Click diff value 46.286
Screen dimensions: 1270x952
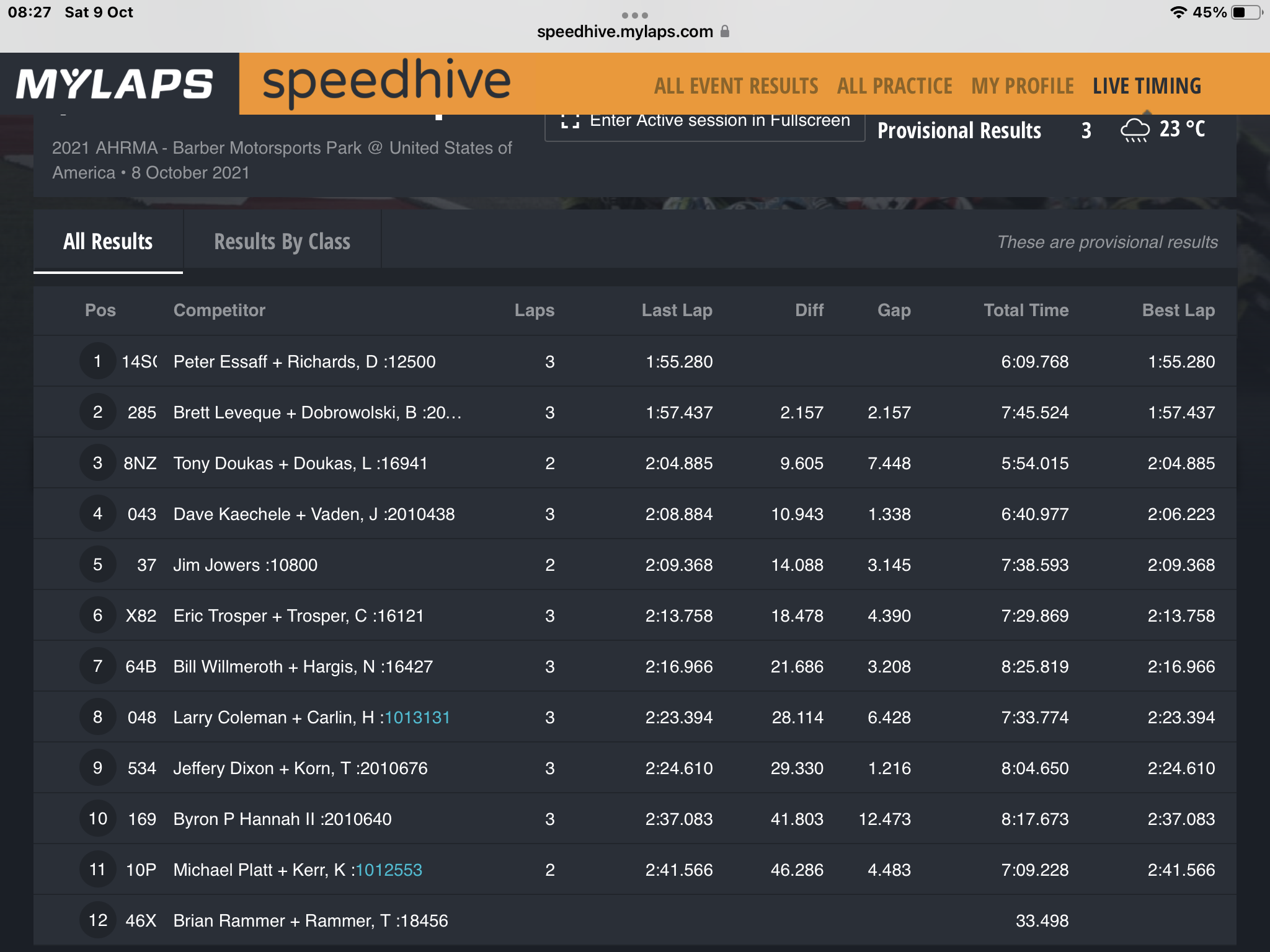click(797, 870)
